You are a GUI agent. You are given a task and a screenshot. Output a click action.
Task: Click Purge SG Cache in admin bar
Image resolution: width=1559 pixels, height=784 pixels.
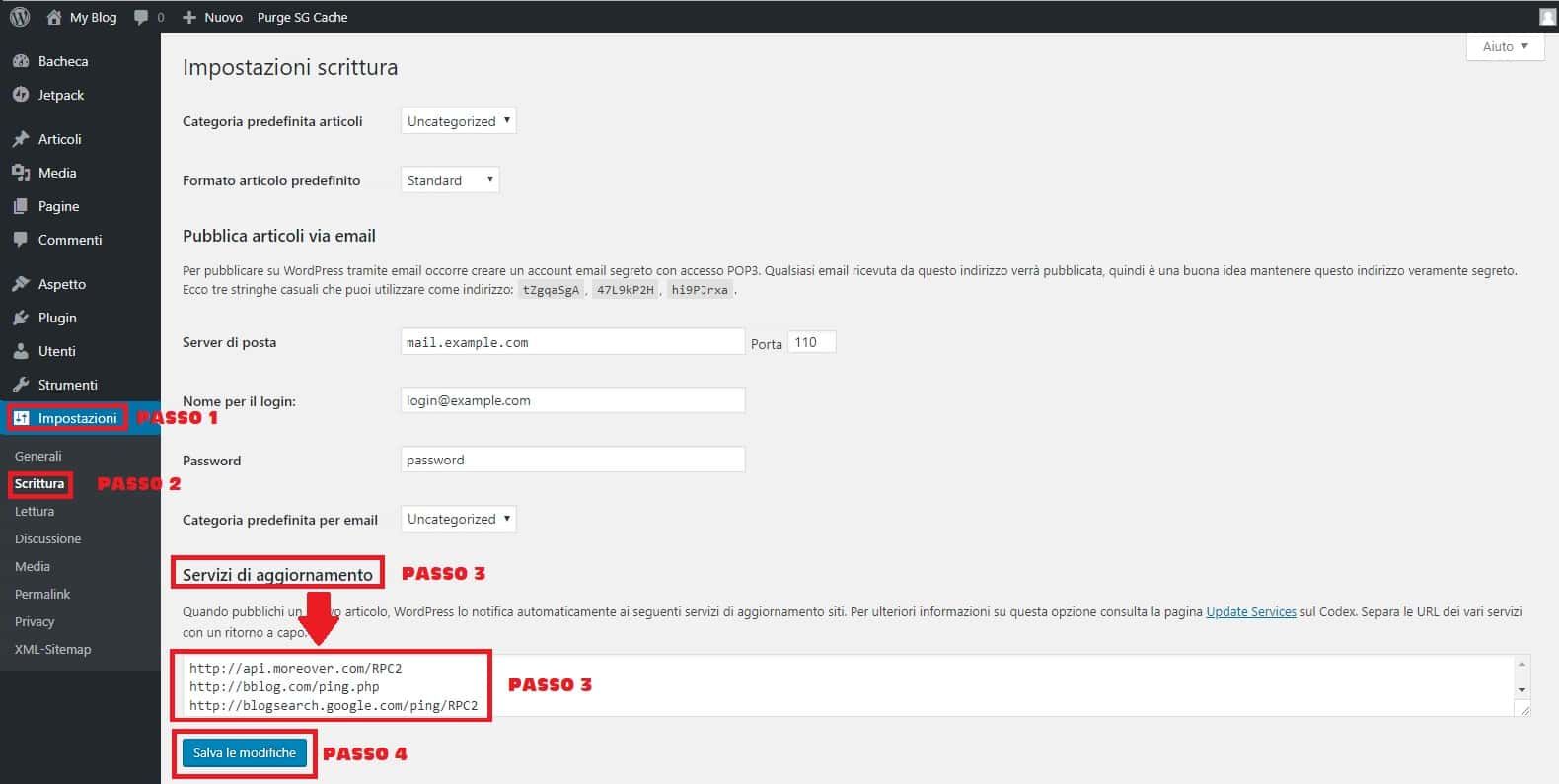tap(302, 17)
